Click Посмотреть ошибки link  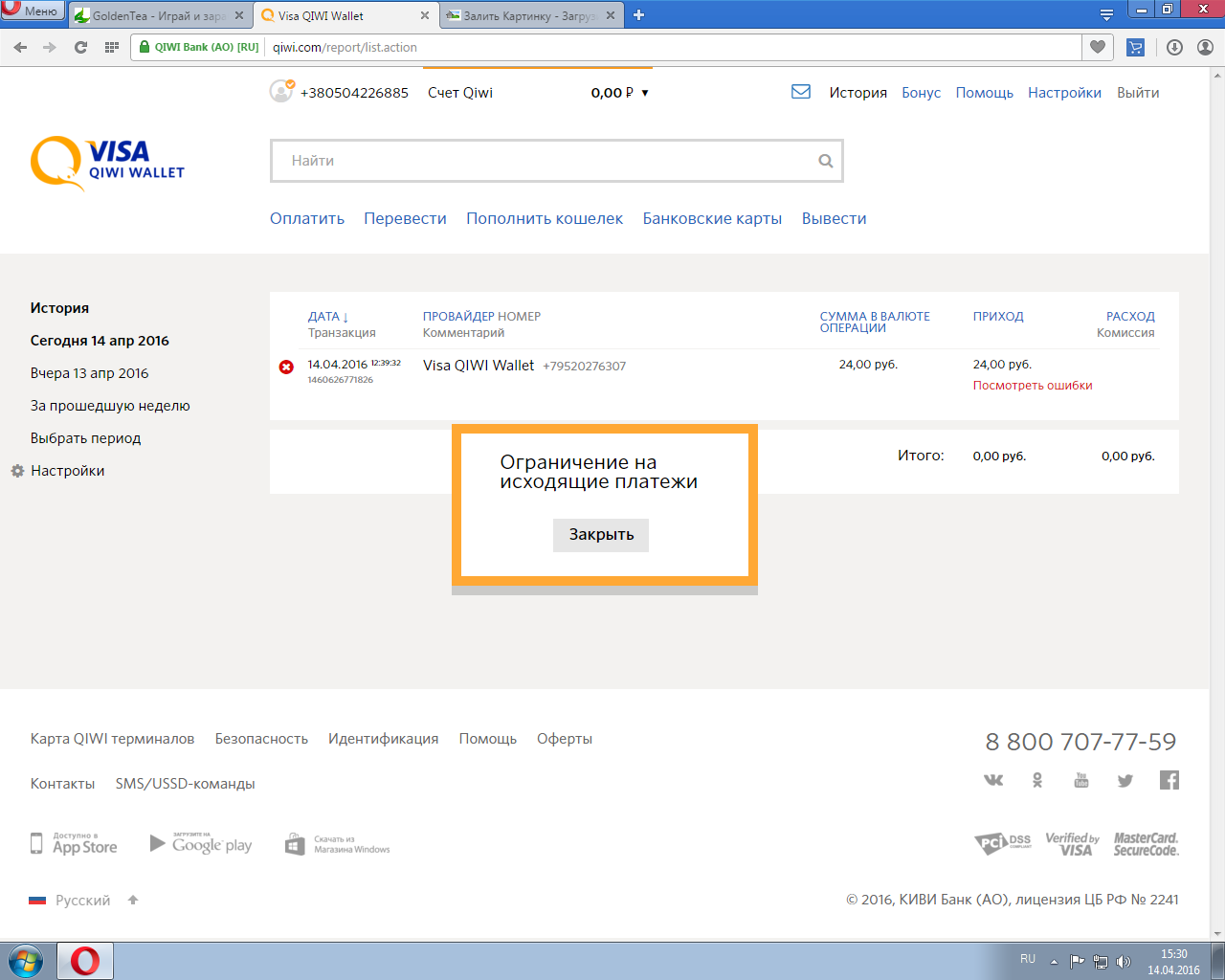click(x=1033, y=386)
